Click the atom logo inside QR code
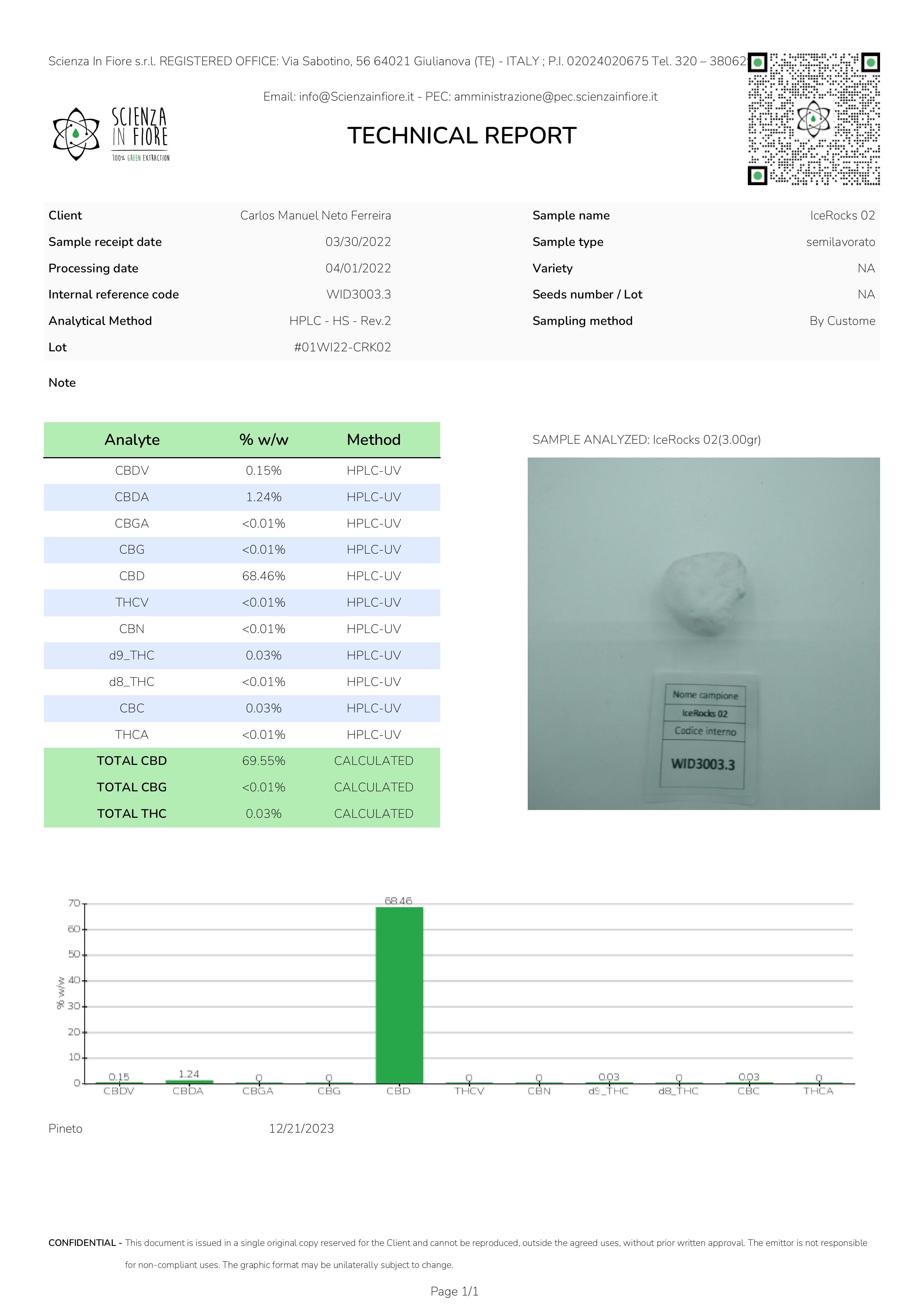 coord(813,119)
